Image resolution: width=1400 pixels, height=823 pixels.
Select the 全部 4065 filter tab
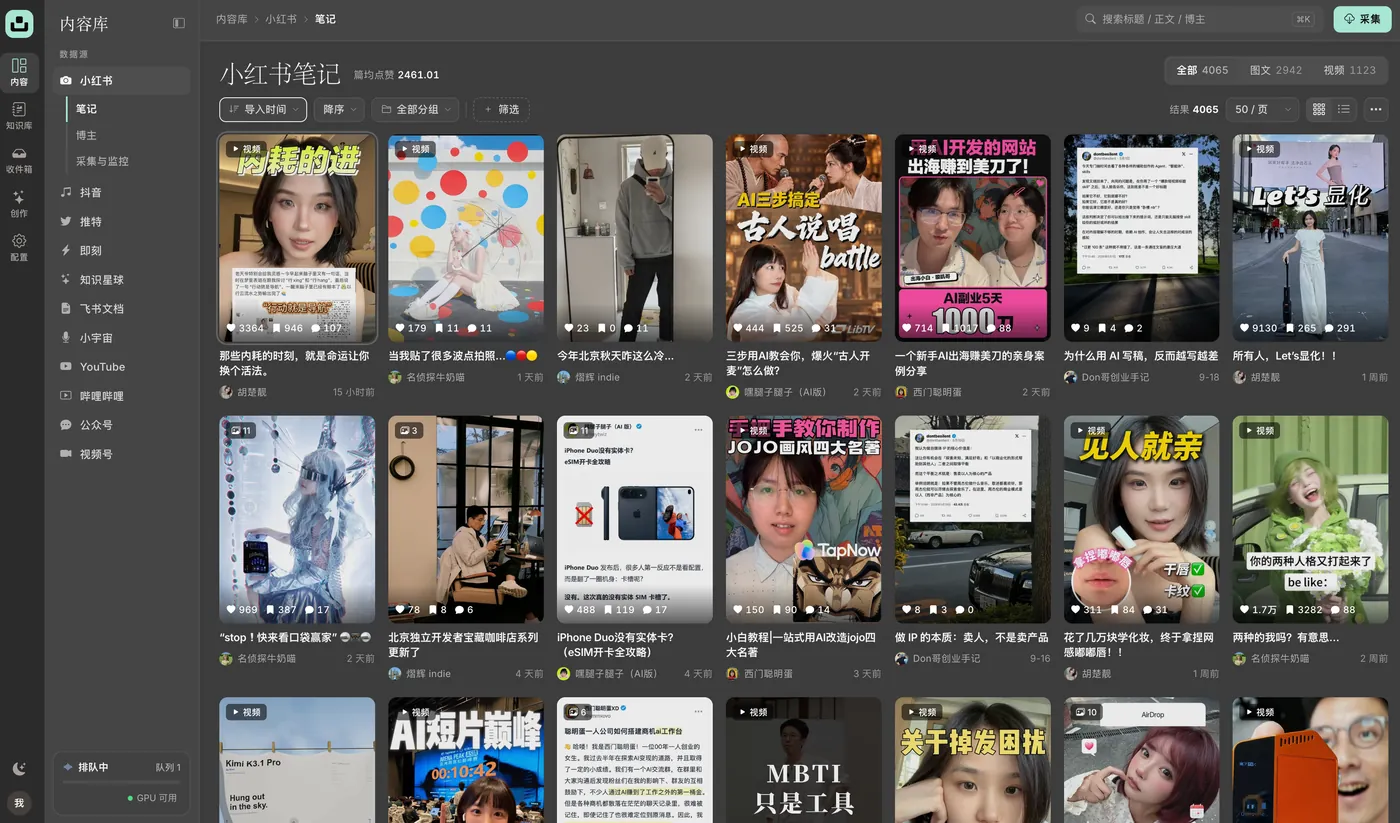coord(1202,71)
